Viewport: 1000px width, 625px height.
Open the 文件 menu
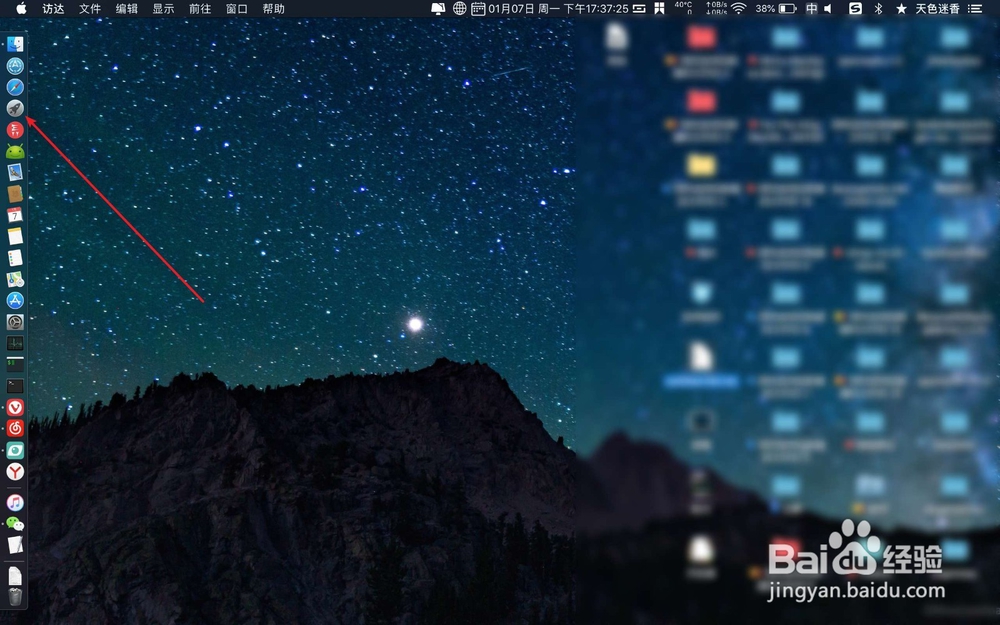90,8
